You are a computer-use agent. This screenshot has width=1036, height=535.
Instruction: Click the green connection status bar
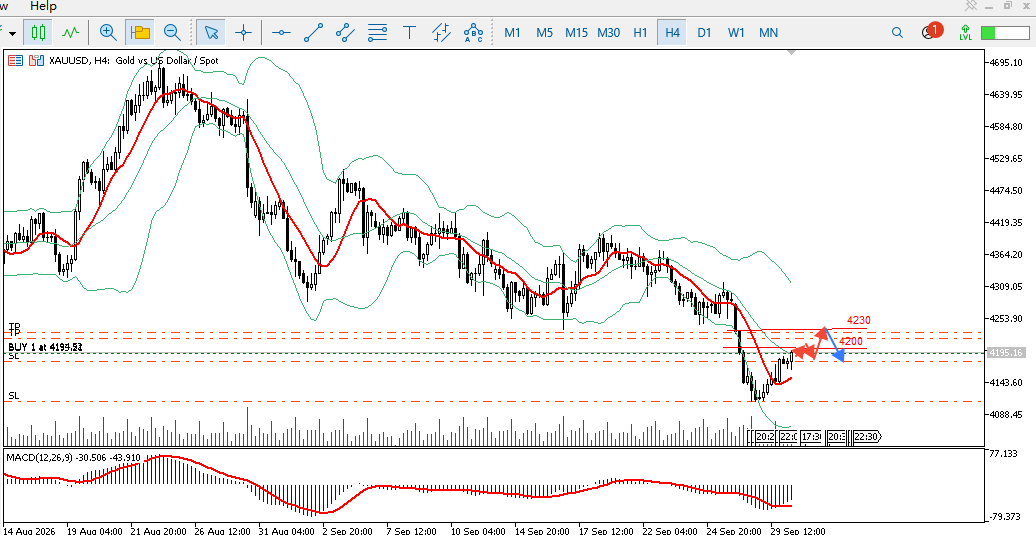tap(1004, 32)
